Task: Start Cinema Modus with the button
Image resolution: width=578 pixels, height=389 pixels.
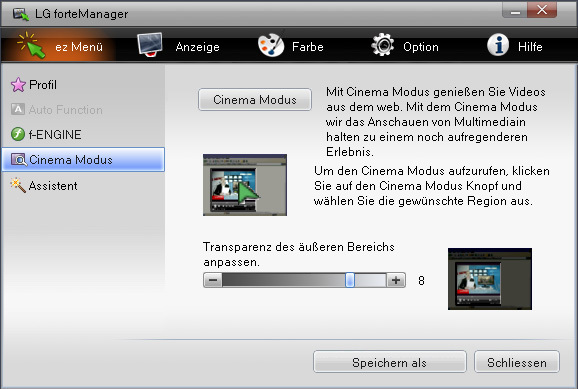Action: (255, 100)
